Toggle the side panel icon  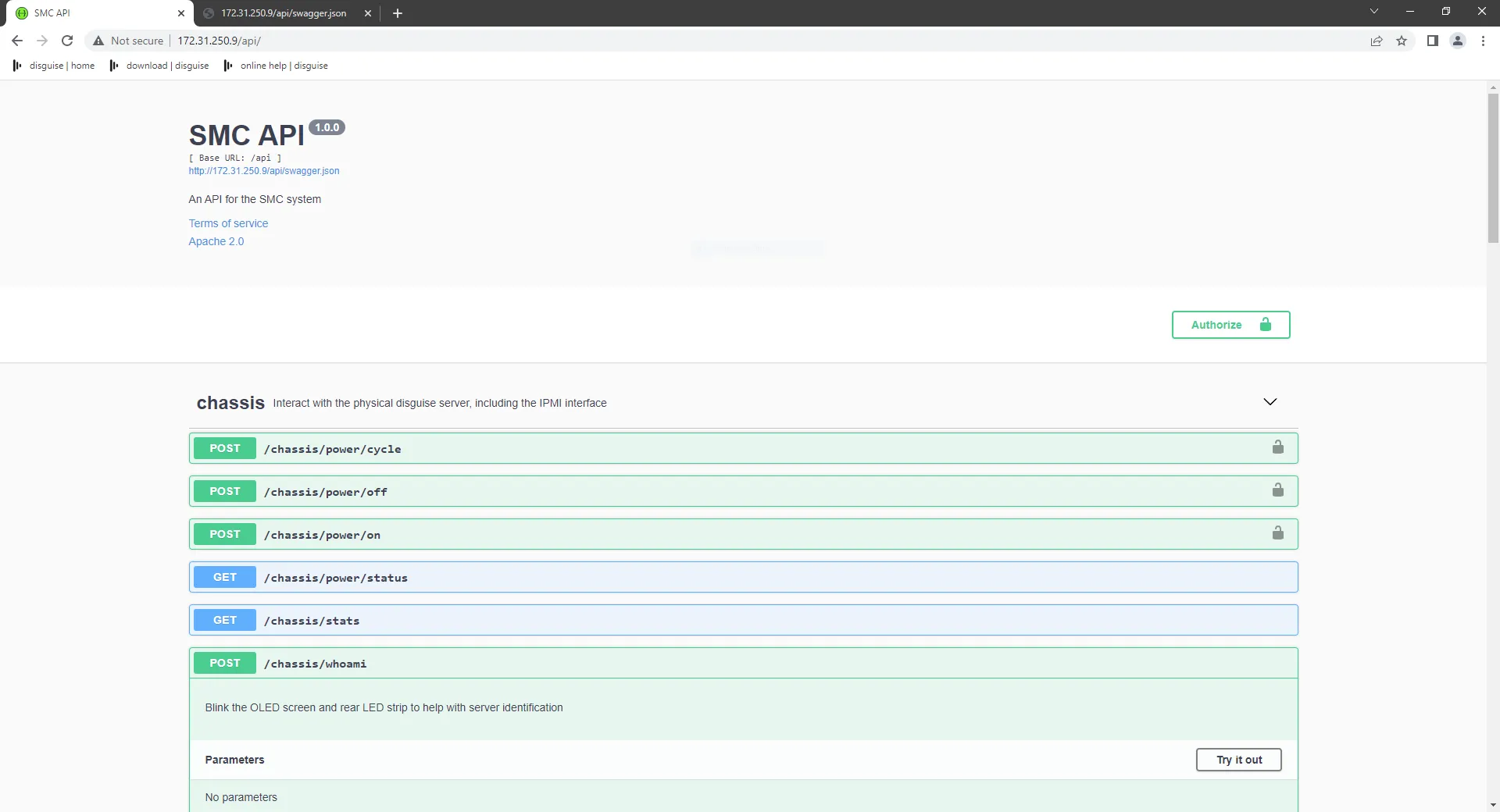[1434, 41]
